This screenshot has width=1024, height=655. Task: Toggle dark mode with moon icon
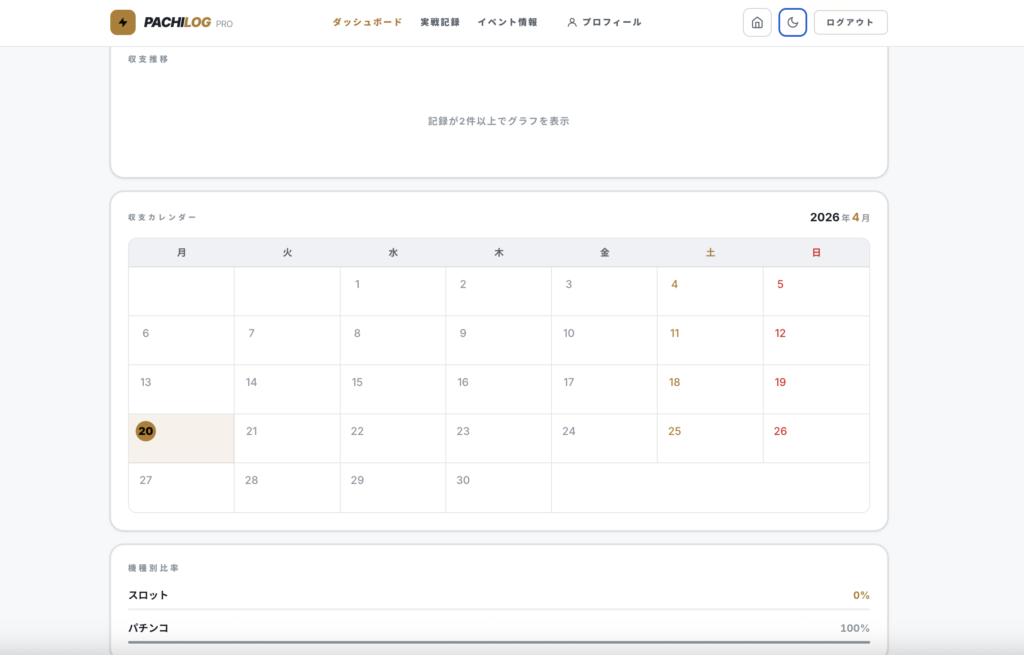(x=793, y=22)
